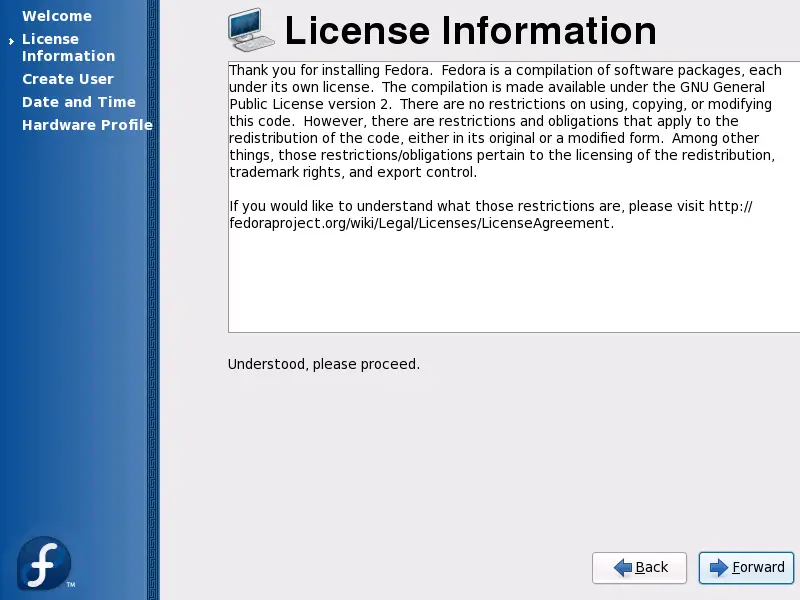Click the 'Understood, please proceed.' text
The width and height of the screenshot is (800, 600).
[x=324, y=364]
